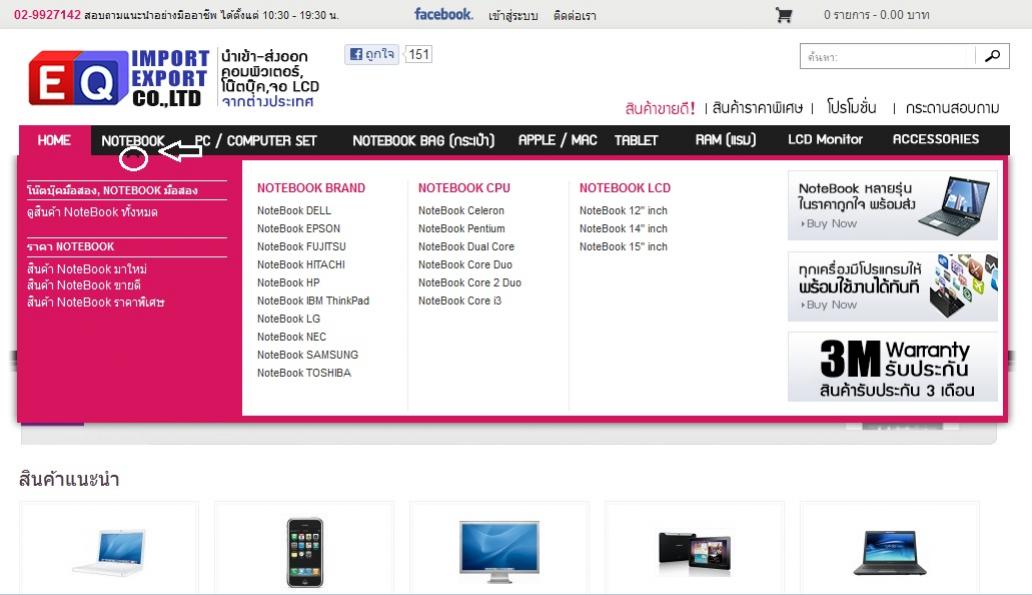Viewport: 1032px width, 595px height.
Task: Open the NOTEBOOK menu item
Action: coord(133,140)
